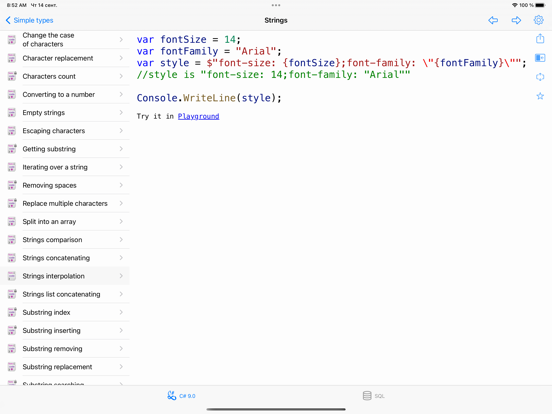552x414 pixels.
Task: Select the C# 9.0 tab
Action: [x=181, y=396]
